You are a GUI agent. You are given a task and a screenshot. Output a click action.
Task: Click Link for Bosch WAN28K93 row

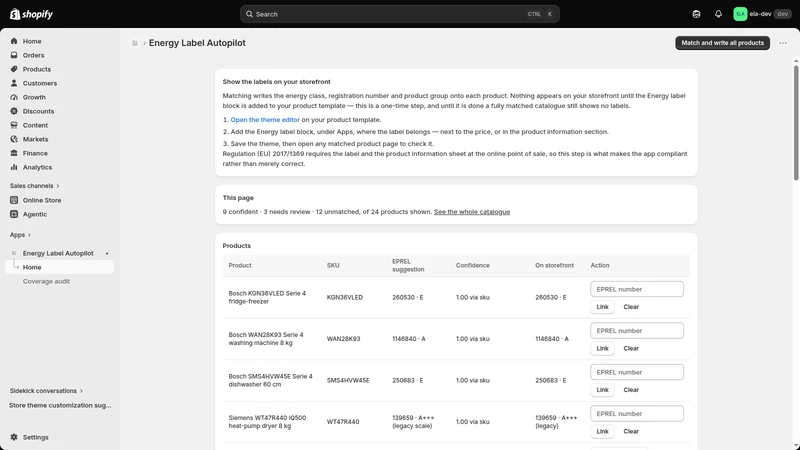click(603, 348)
